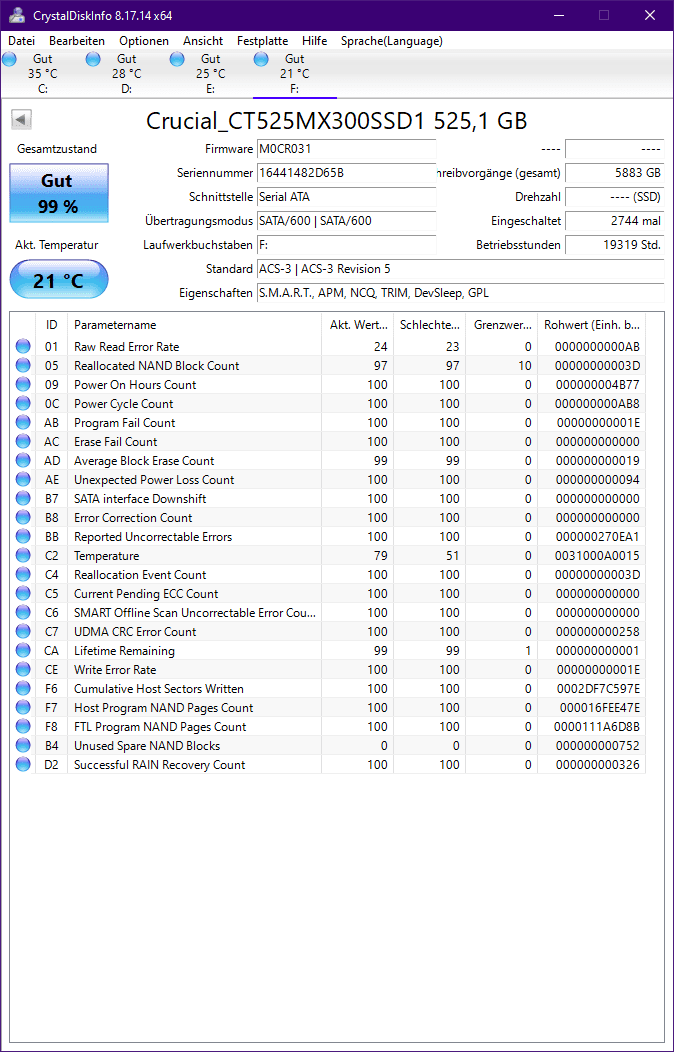Click status icon of Temperature row
Screen dimensions: 674x1052
click(x=23, y=556)
